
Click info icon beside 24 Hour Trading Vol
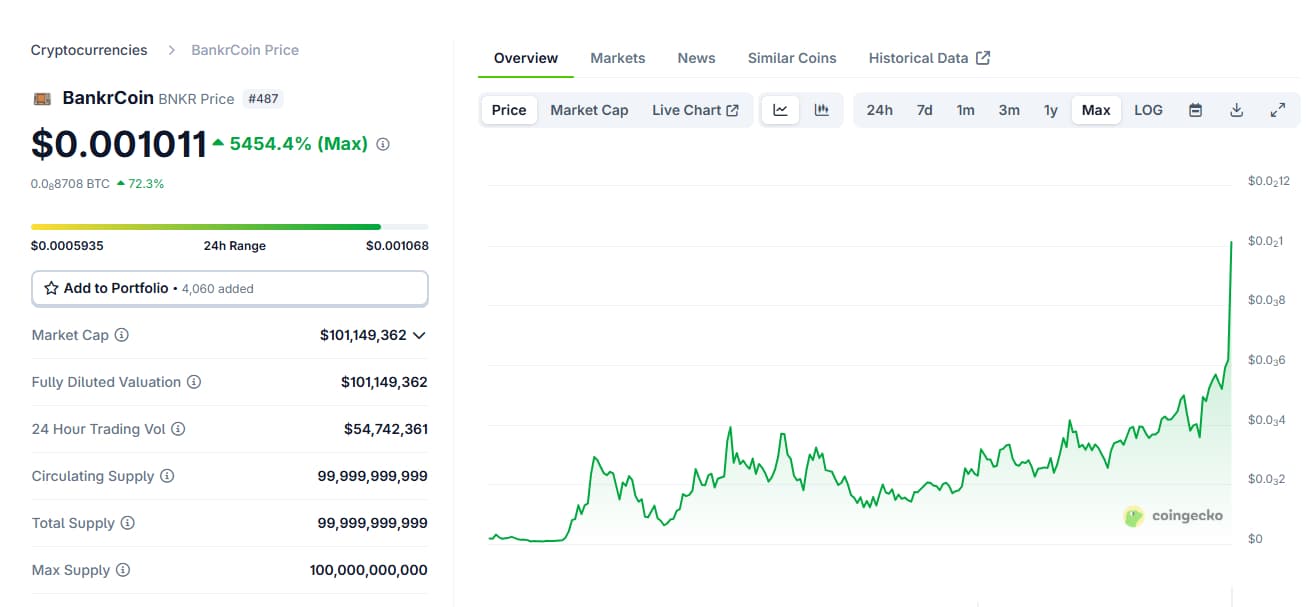point(178,429)
